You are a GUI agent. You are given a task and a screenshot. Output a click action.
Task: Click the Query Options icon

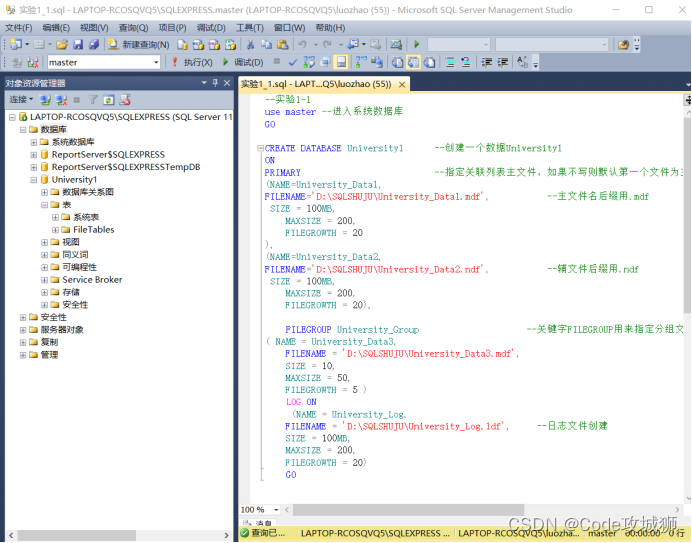(325, 62)
